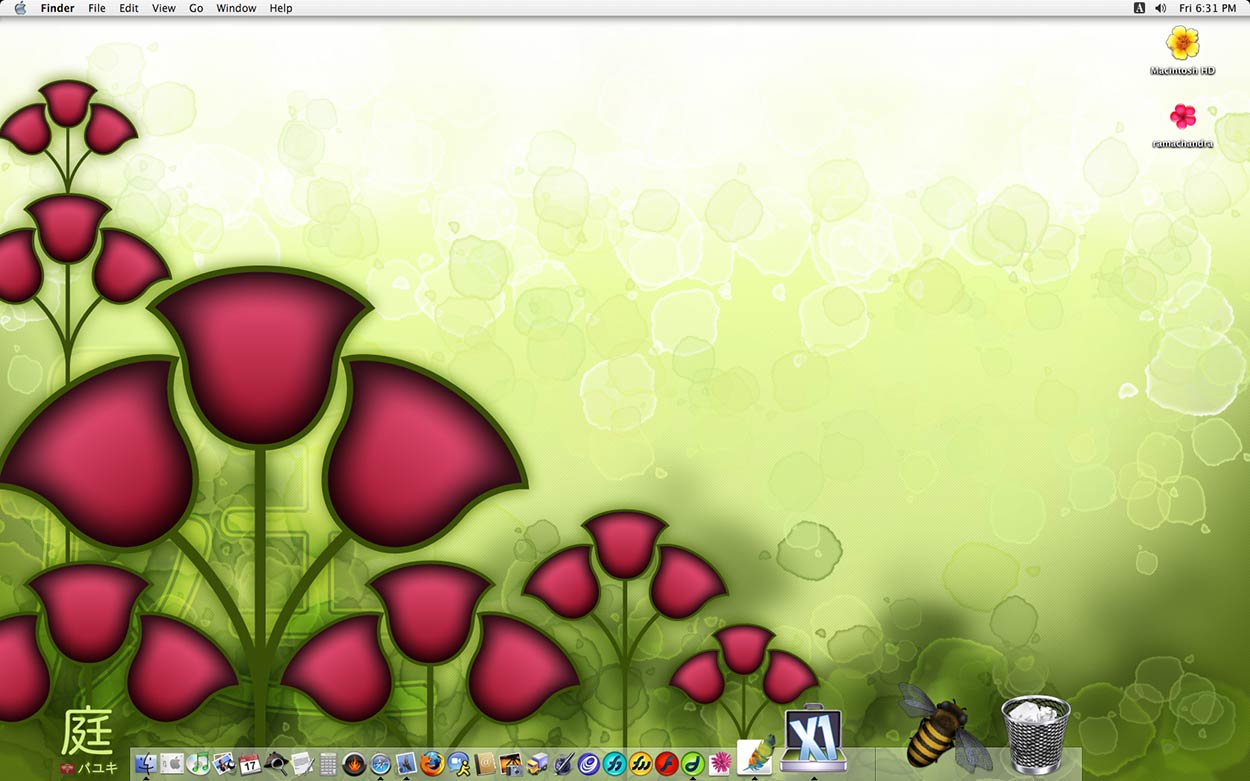The height and width of the screenshot is (781, 1250).
Task: Launch Macromedia Flash red icon
Action: (667, 764)
